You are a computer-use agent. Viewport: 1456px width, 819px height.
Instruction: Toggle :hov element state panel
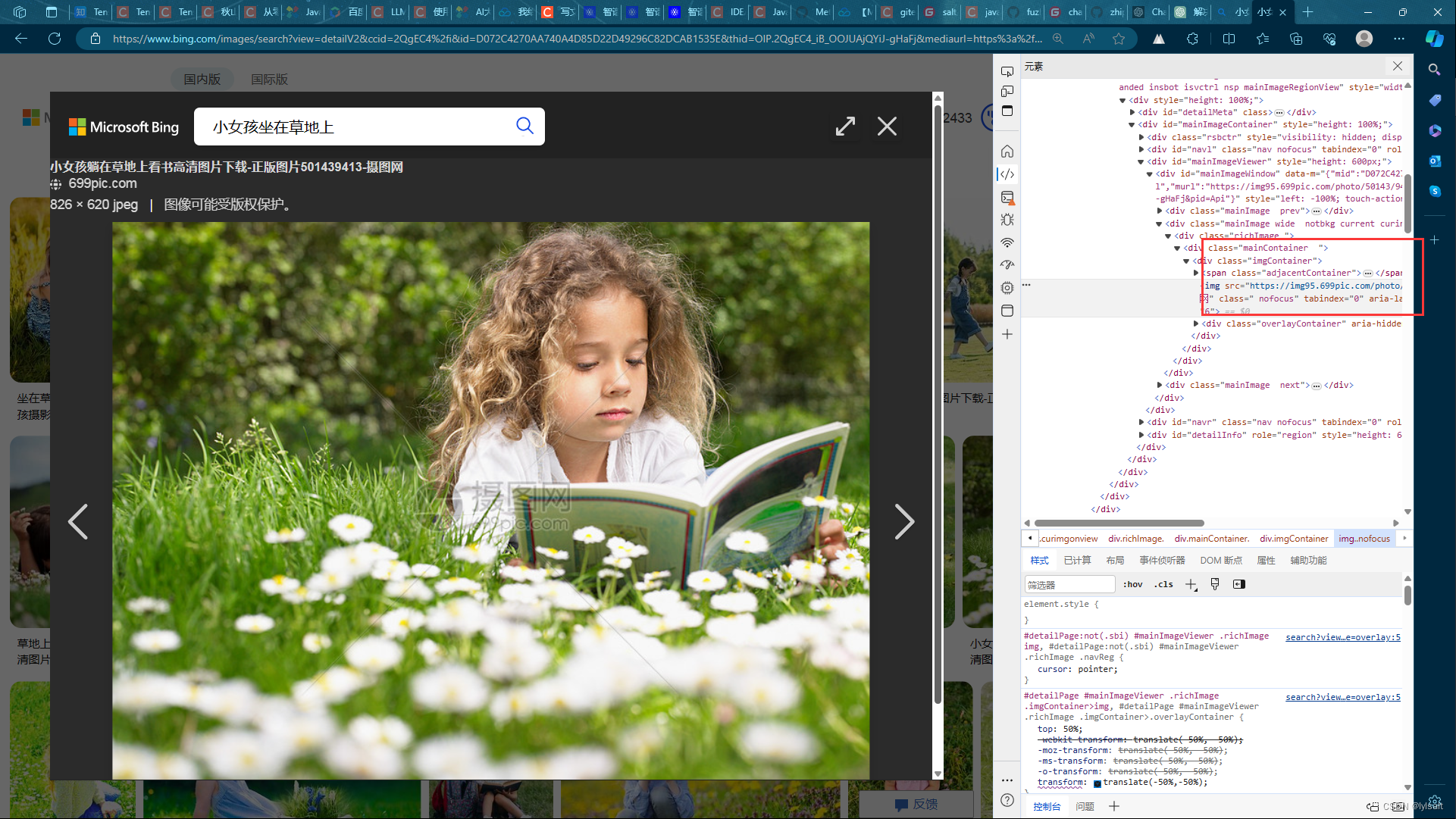click(1132, 584)
